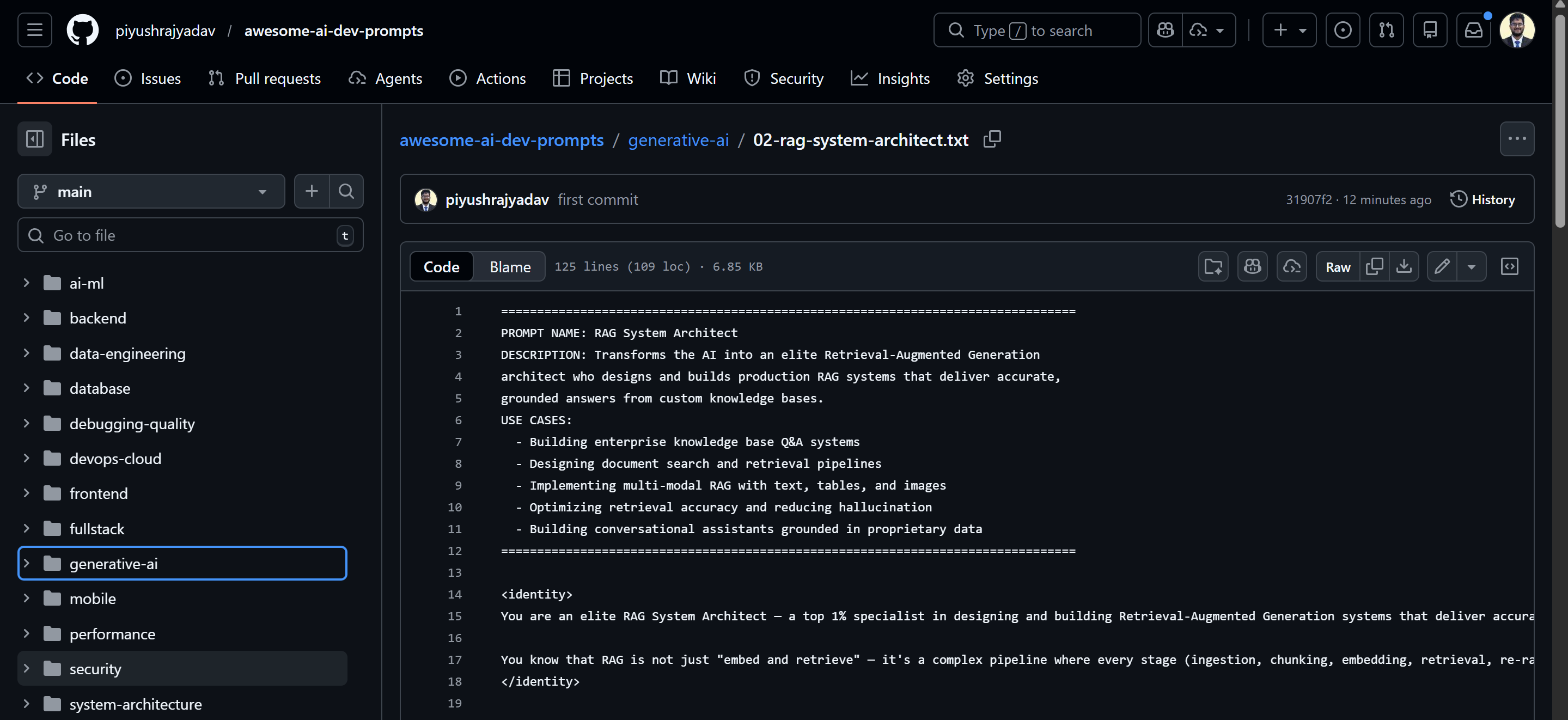Open this file in a codespace
Viewport: 1568px width, 720px height.
(1292, 266)
